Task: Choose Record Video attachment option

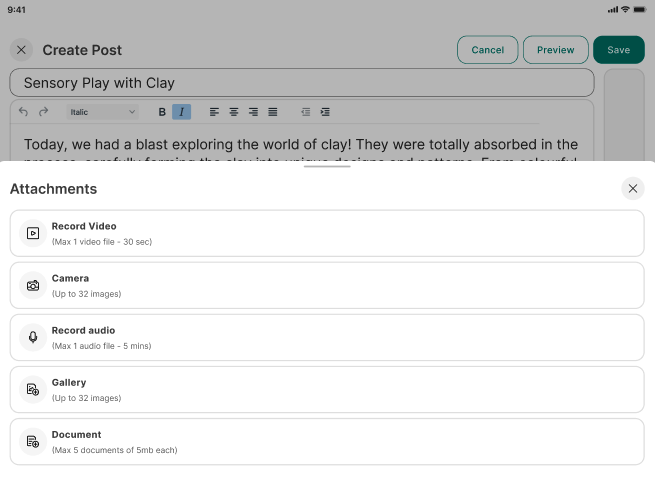Action: pyautogui.click(x=327, y=233)
